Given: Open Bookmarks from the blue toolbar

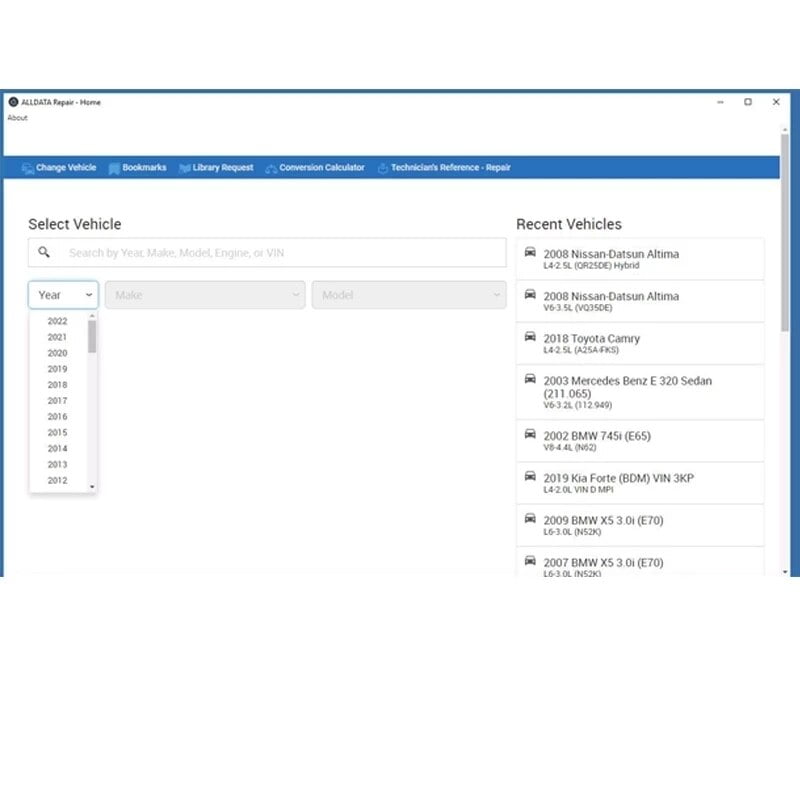Looking at the screenshot, I should pos(137,168).
